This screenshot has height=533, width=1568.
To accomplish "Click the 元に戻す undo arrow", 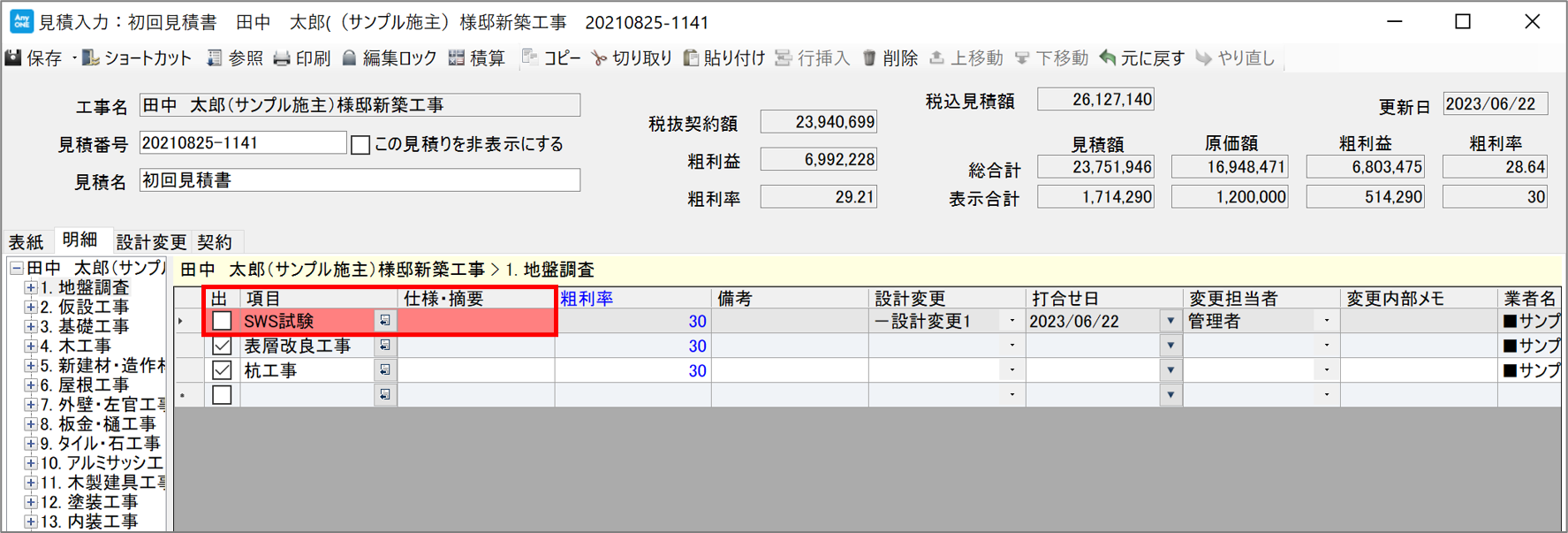I will 1108,58.
